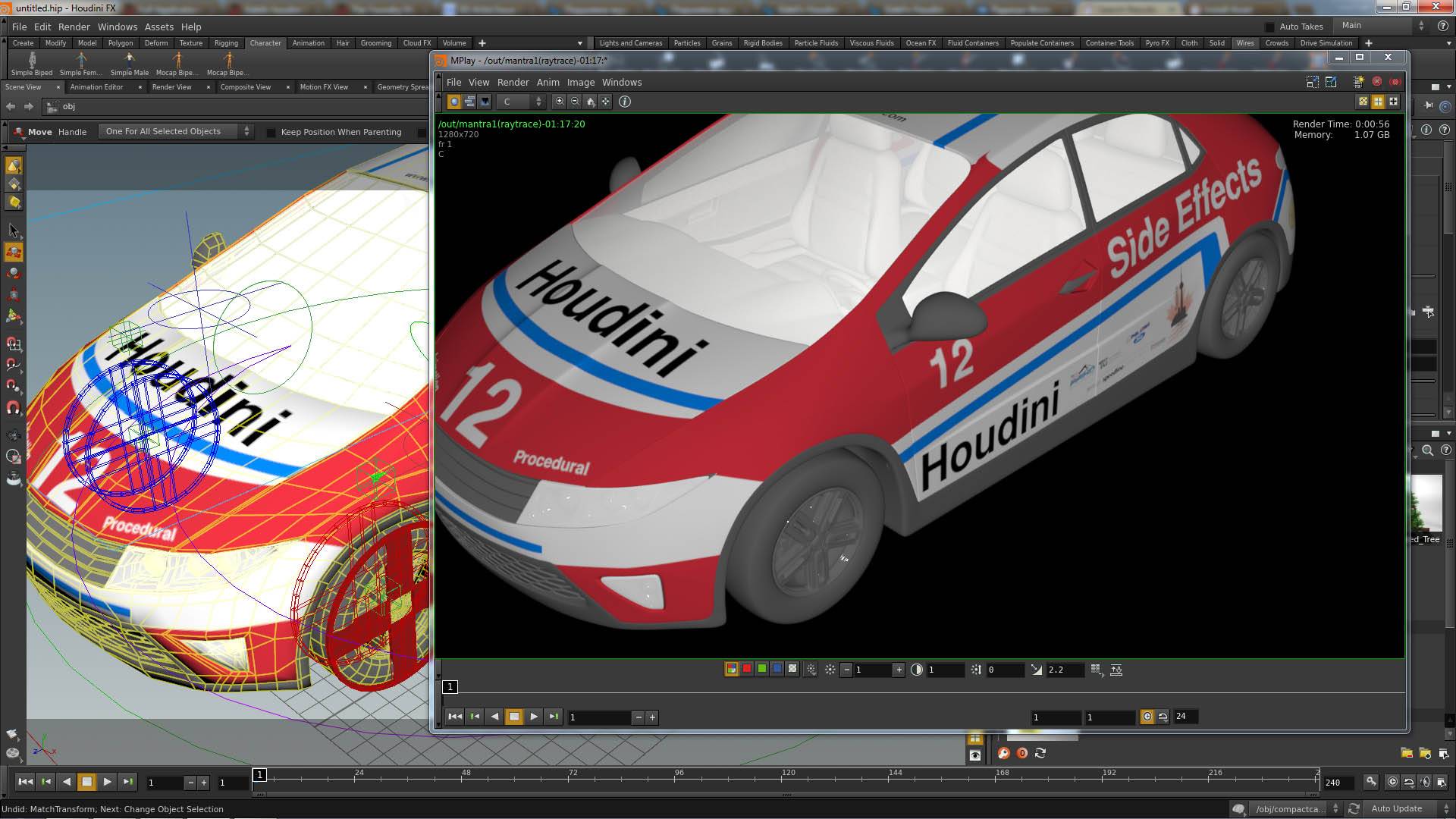Open the obj network path field
Screen dimensions: 1456x819
tap(235, 107)
